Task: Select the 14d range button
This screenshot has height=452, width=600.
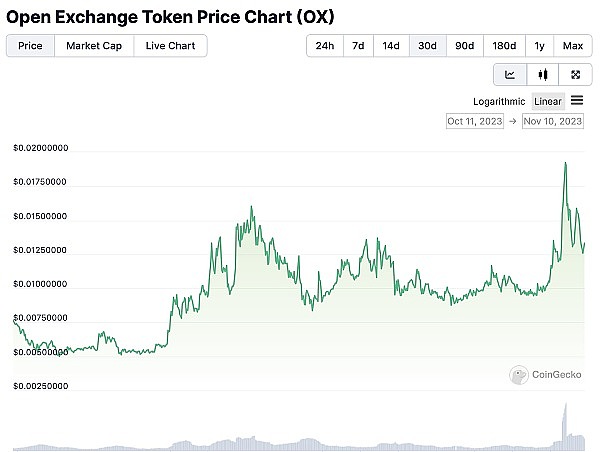Action: tap(391, 46)
